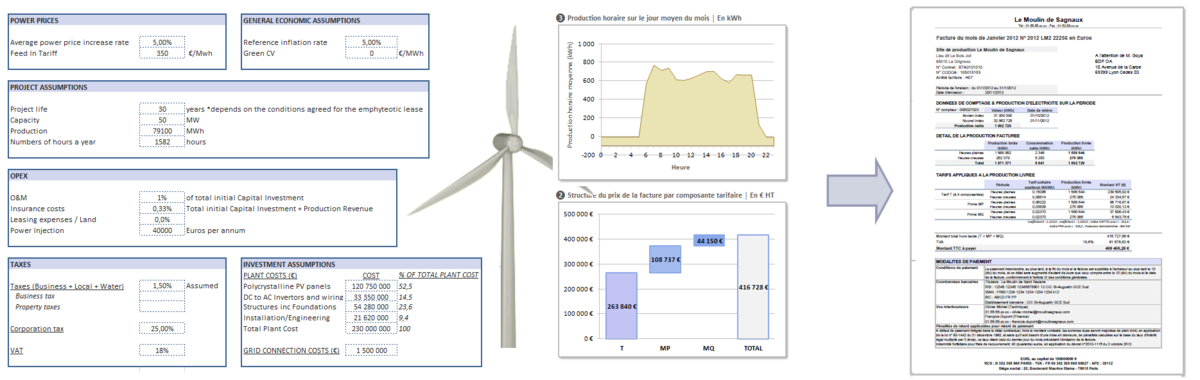Select the Project life value cell
Viewport: 1200px width, 380px height.
pyautogui.click(x=162, y=109)
